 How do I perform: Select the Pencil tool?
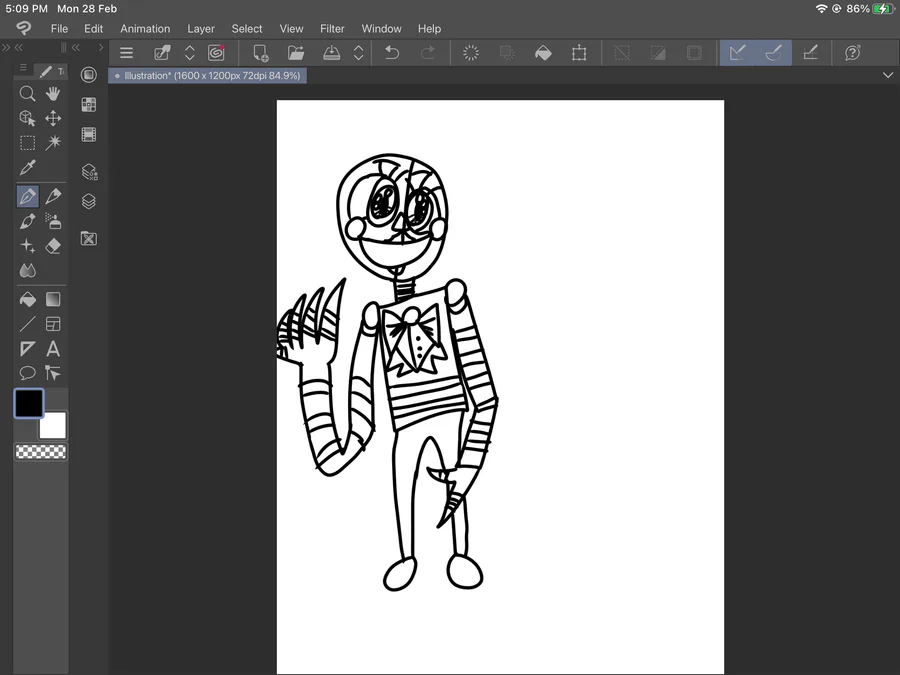coord(53,196)
